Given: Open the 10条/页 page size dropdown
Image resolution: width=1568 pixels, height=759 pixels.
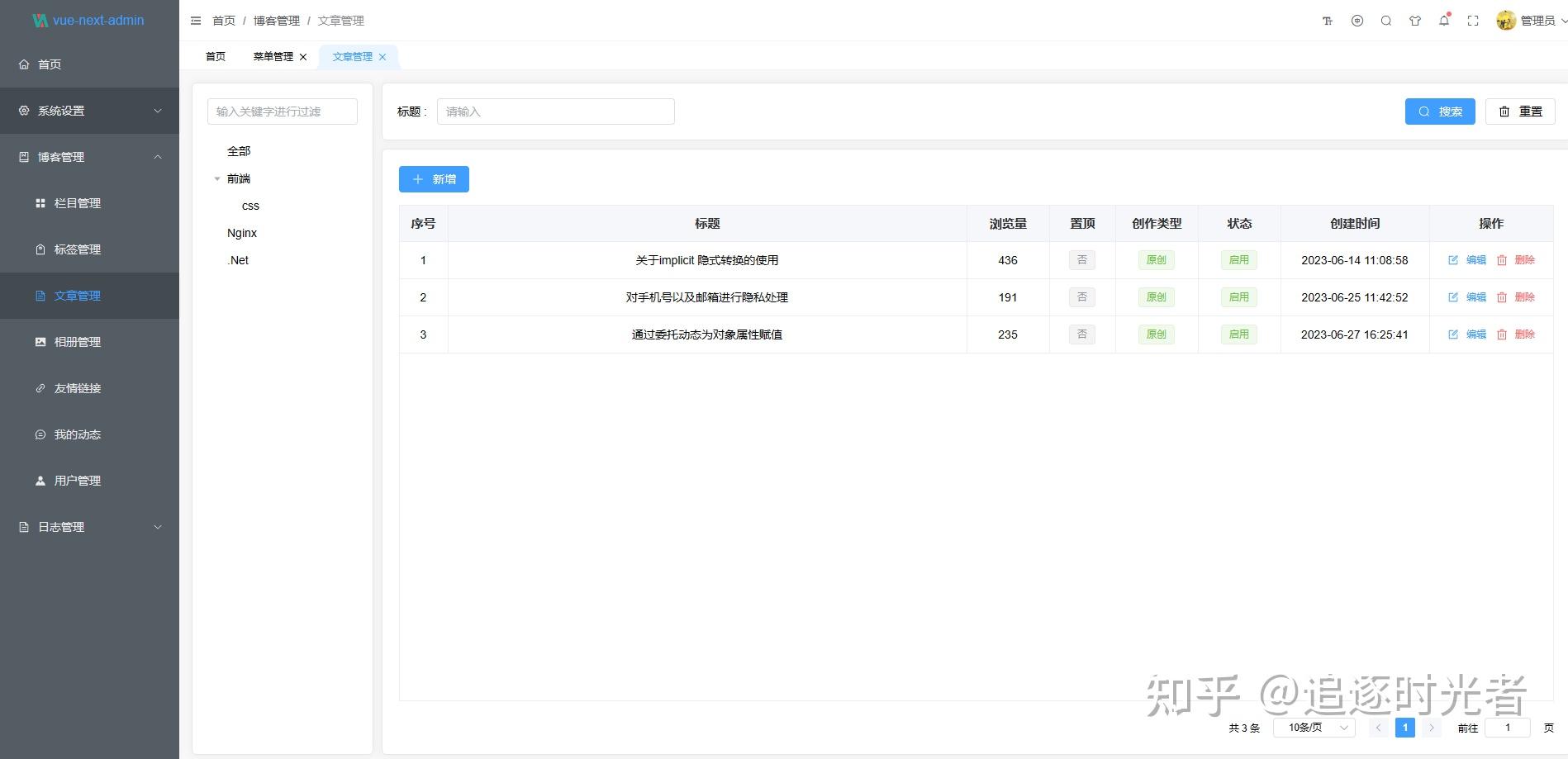Looking at the screenshot, I should [1313, 728].
